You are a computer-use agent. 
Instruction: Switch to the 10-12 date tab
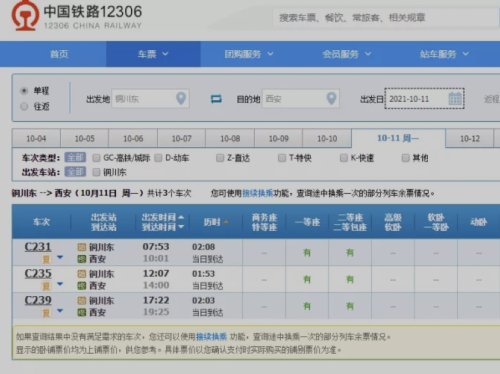point(470,139)
